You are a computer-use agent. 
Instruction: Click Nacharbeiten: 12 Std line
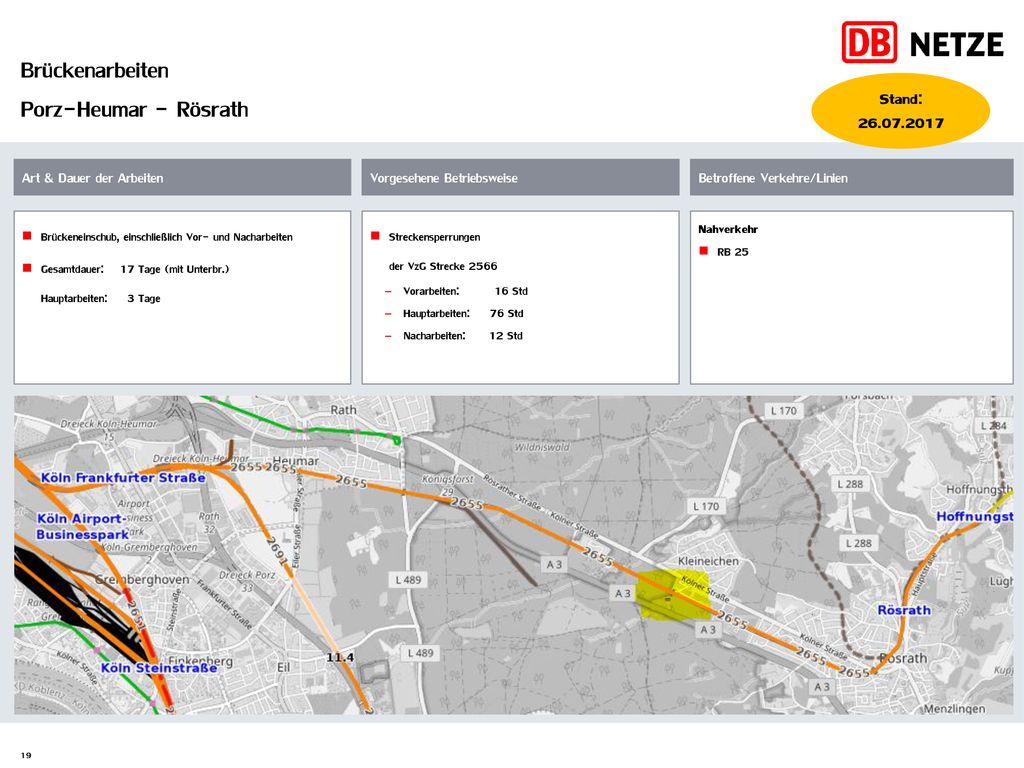(462, 336)
